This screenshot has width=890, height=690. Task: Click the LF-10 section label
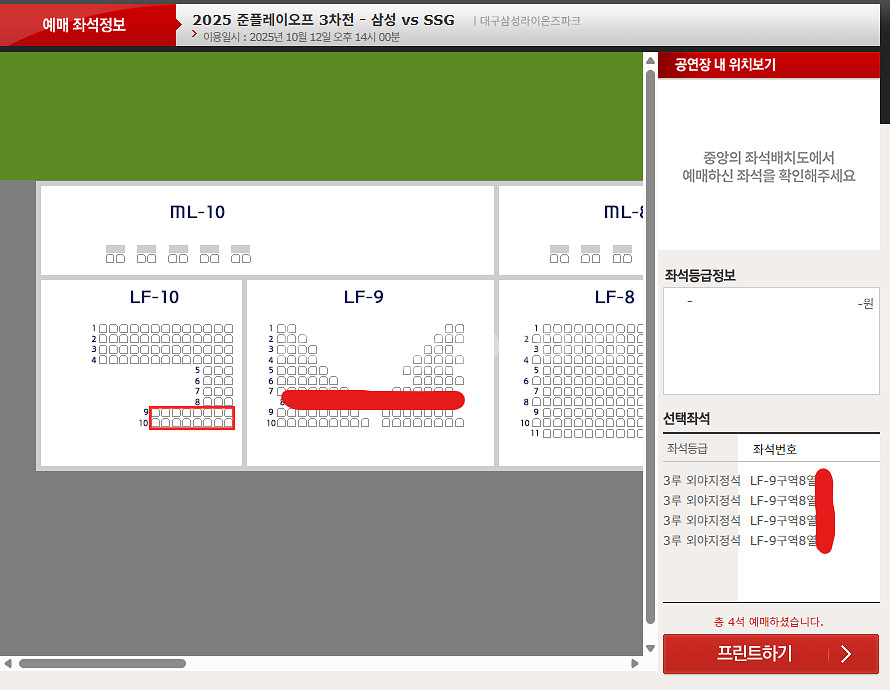[154, 297]
